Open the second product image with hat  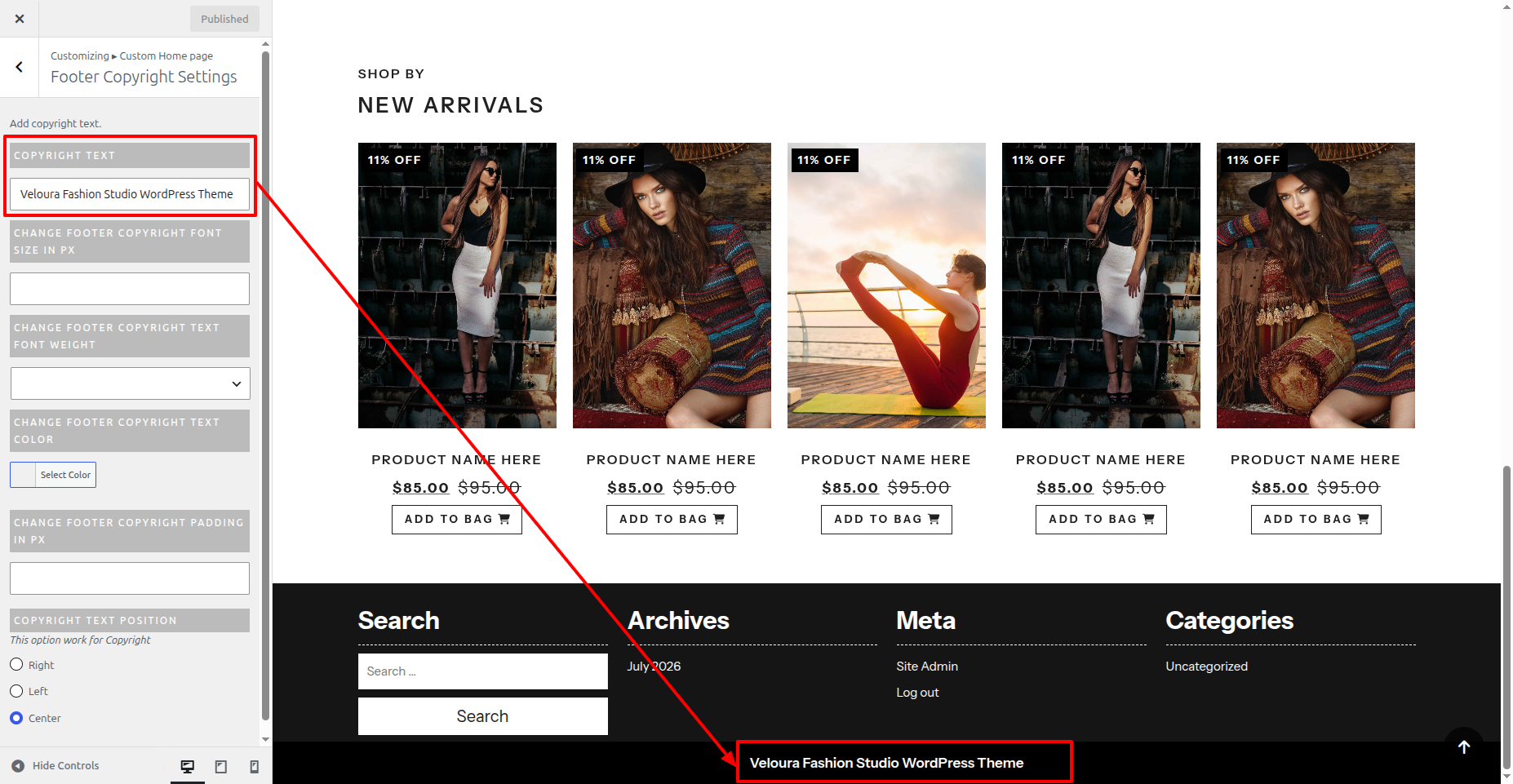(x=672, y=286)
